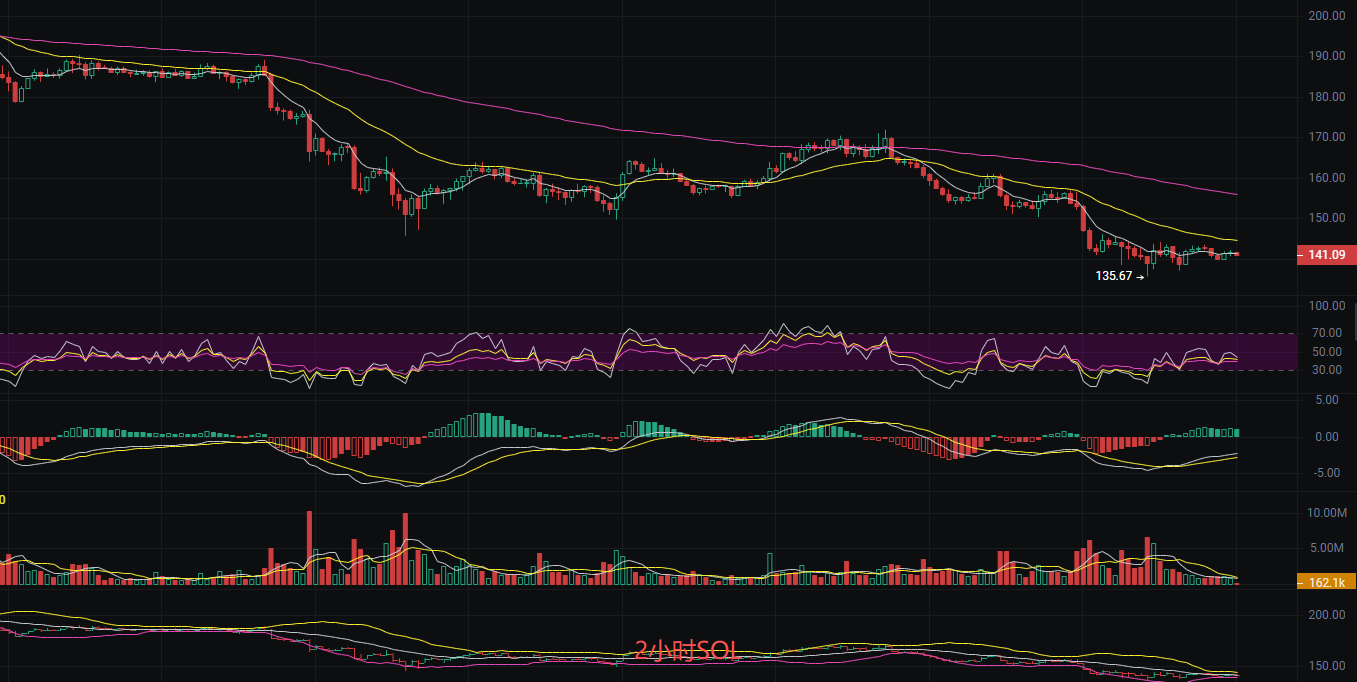The width and height of the screenshot is (1357, 682).
Task: Click the 100.00 label on RSI axis
Action: point(1325,306)
